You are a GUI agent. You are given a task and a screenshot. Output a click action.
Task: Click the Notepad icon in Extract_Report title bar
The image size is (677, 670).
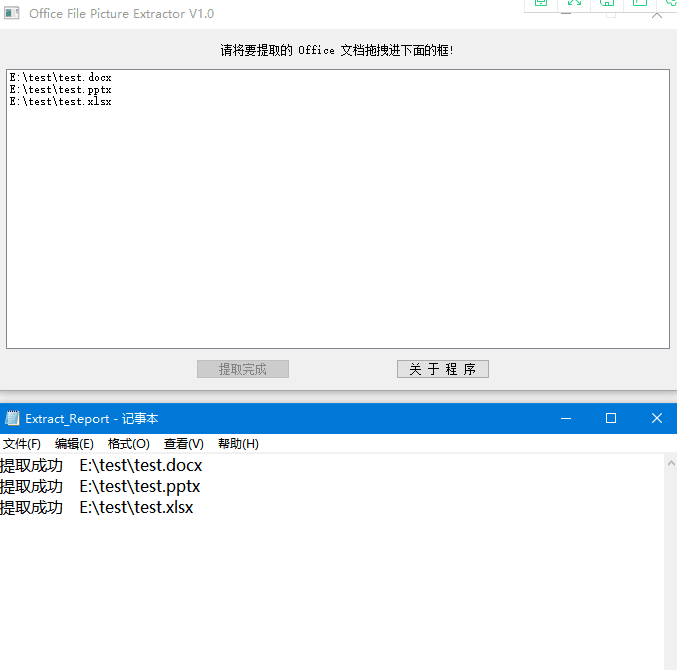(x=12, y=418)
